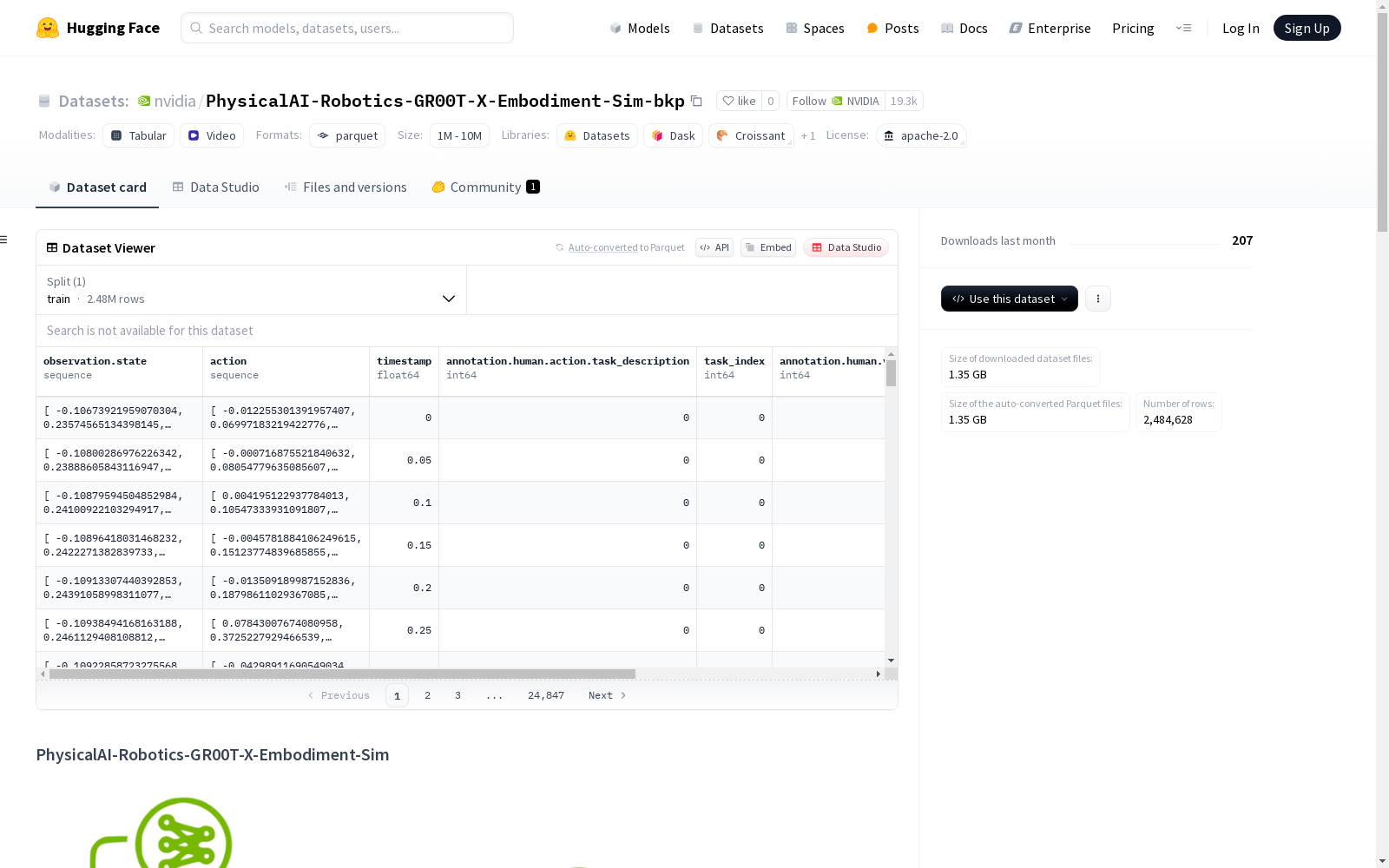Open Models in the top navigation

point(640,28)
